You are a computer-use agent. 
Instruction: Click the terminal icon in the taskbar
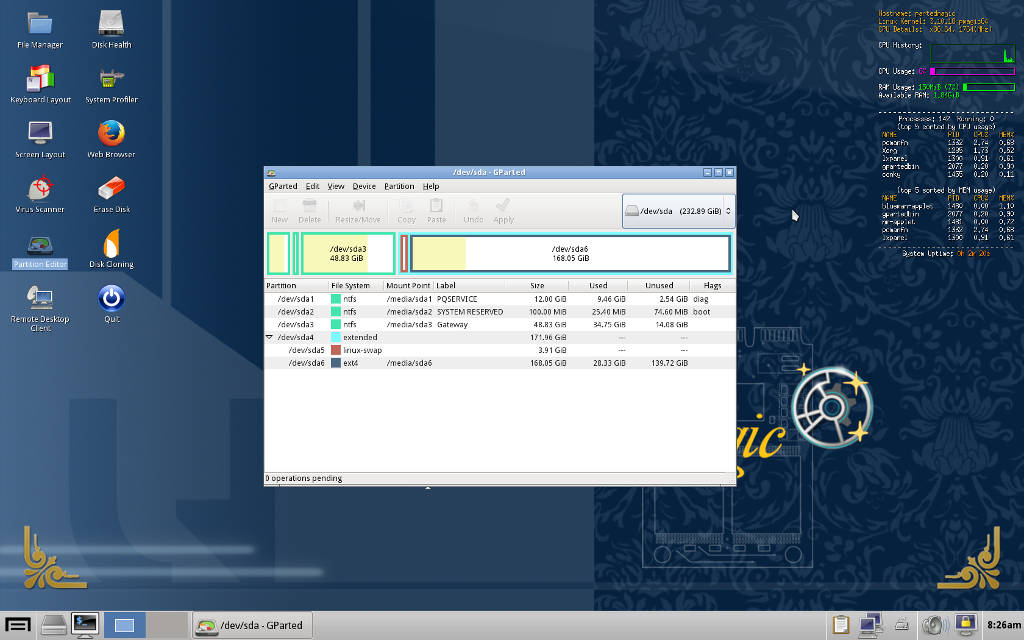[x=84, y=625]
